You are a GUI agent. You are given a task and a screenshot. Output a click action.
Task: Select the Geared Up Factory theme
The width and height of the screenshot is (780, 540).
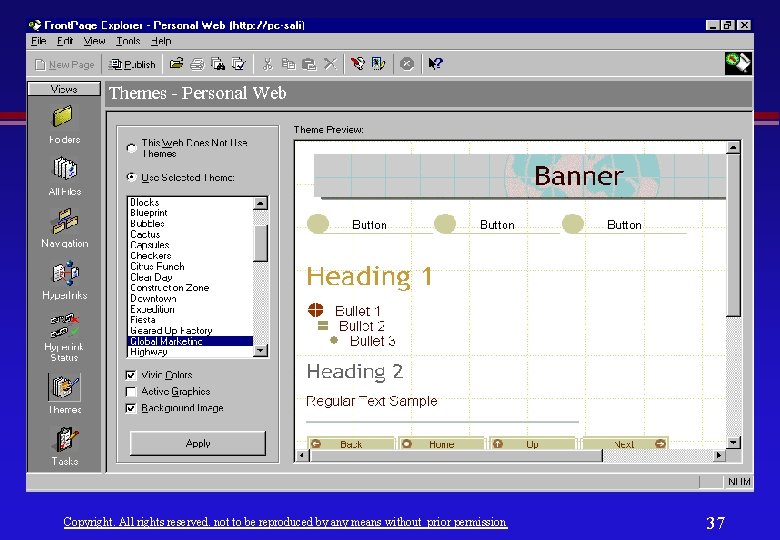pos(191,331)
